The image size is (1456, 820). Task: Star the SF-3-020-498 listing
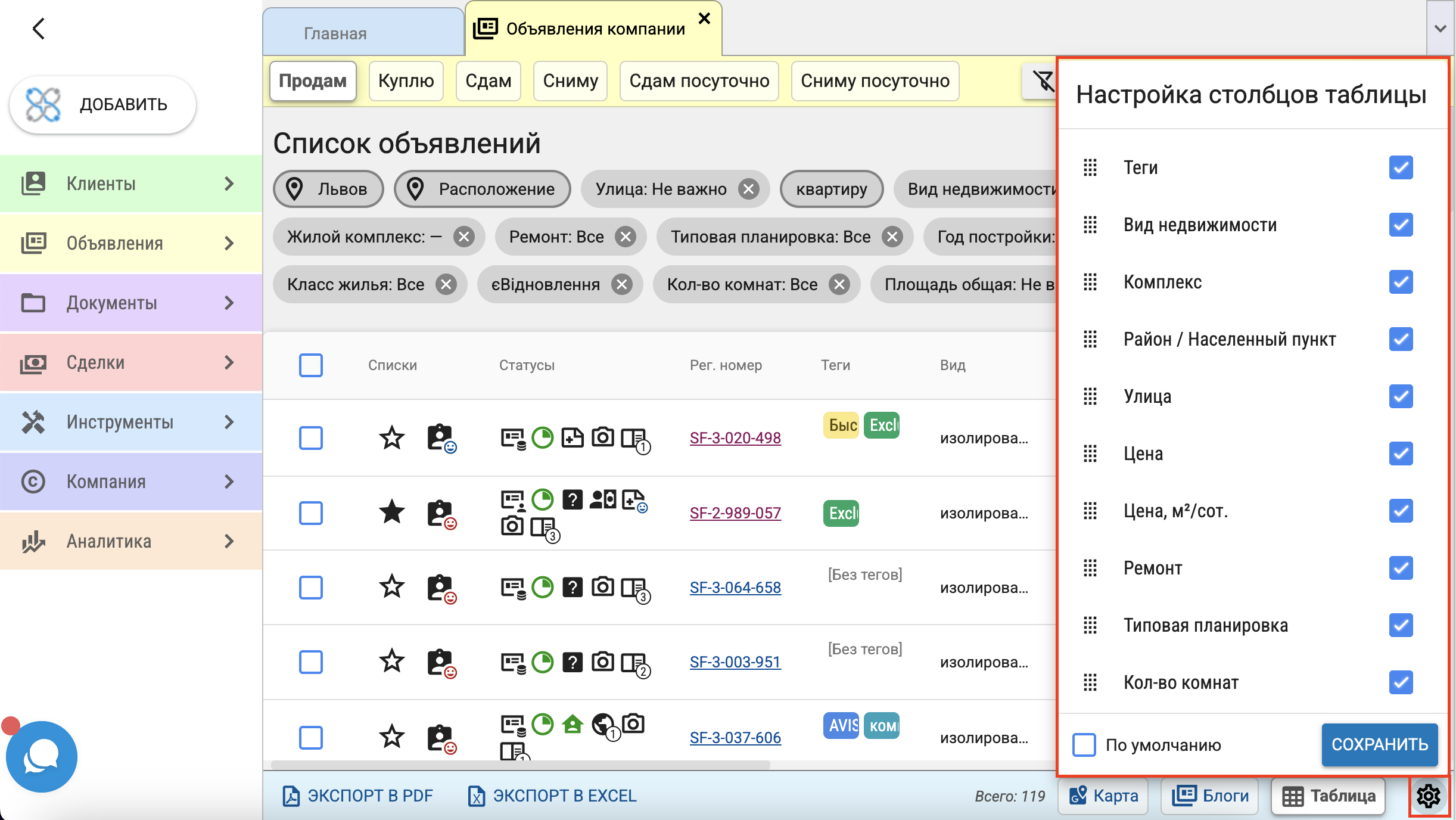pos(391,437)
